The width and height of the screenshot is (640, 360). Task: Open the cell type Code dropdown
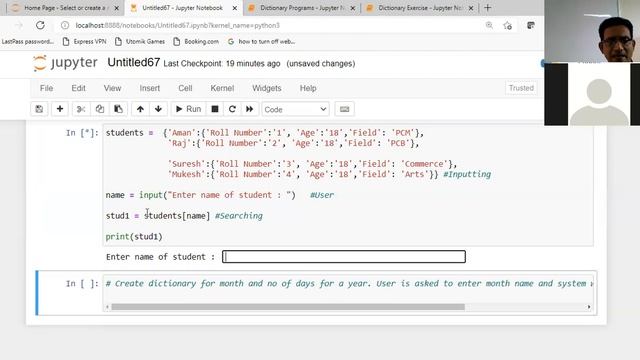click(295, 109)
